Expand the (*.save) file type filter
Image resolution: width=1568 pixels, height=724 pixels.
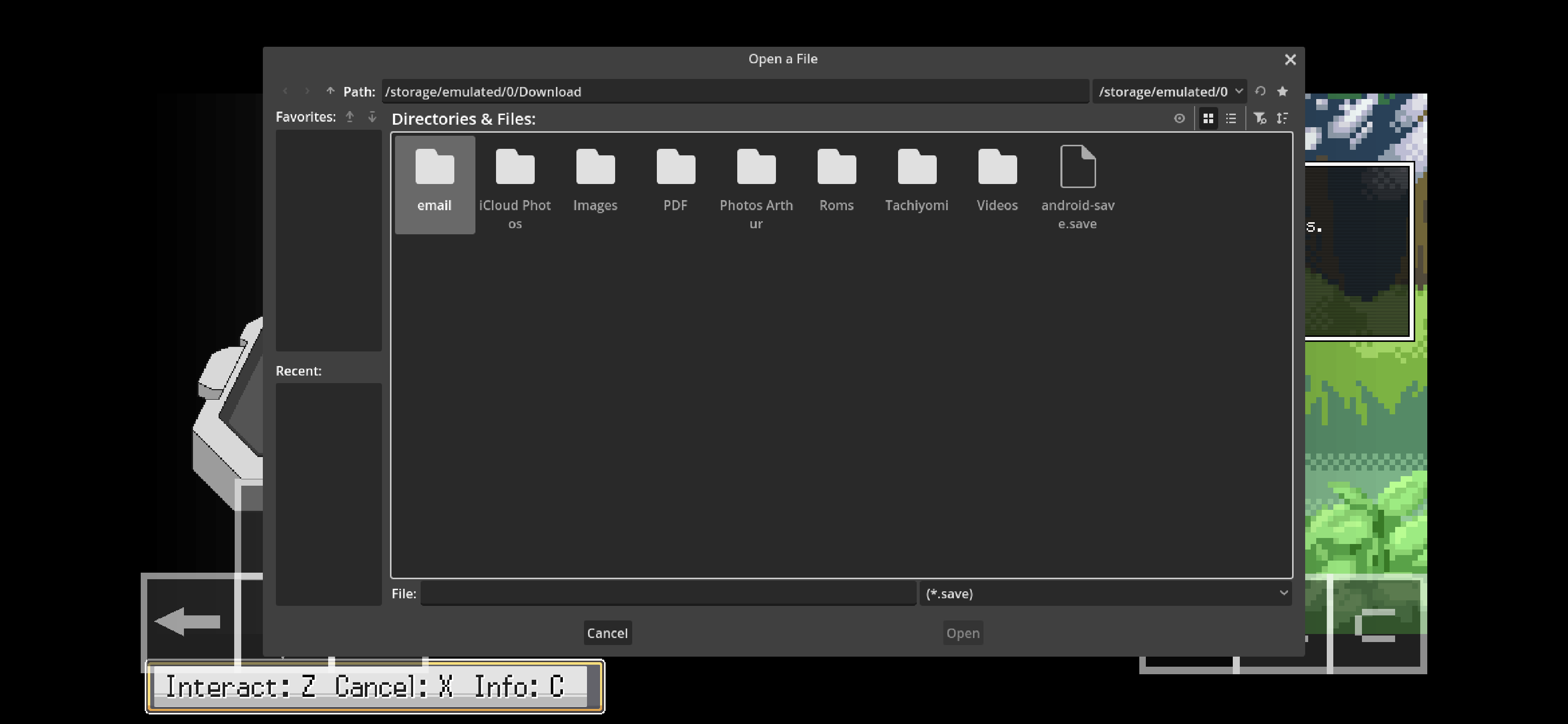(1105, 593)
